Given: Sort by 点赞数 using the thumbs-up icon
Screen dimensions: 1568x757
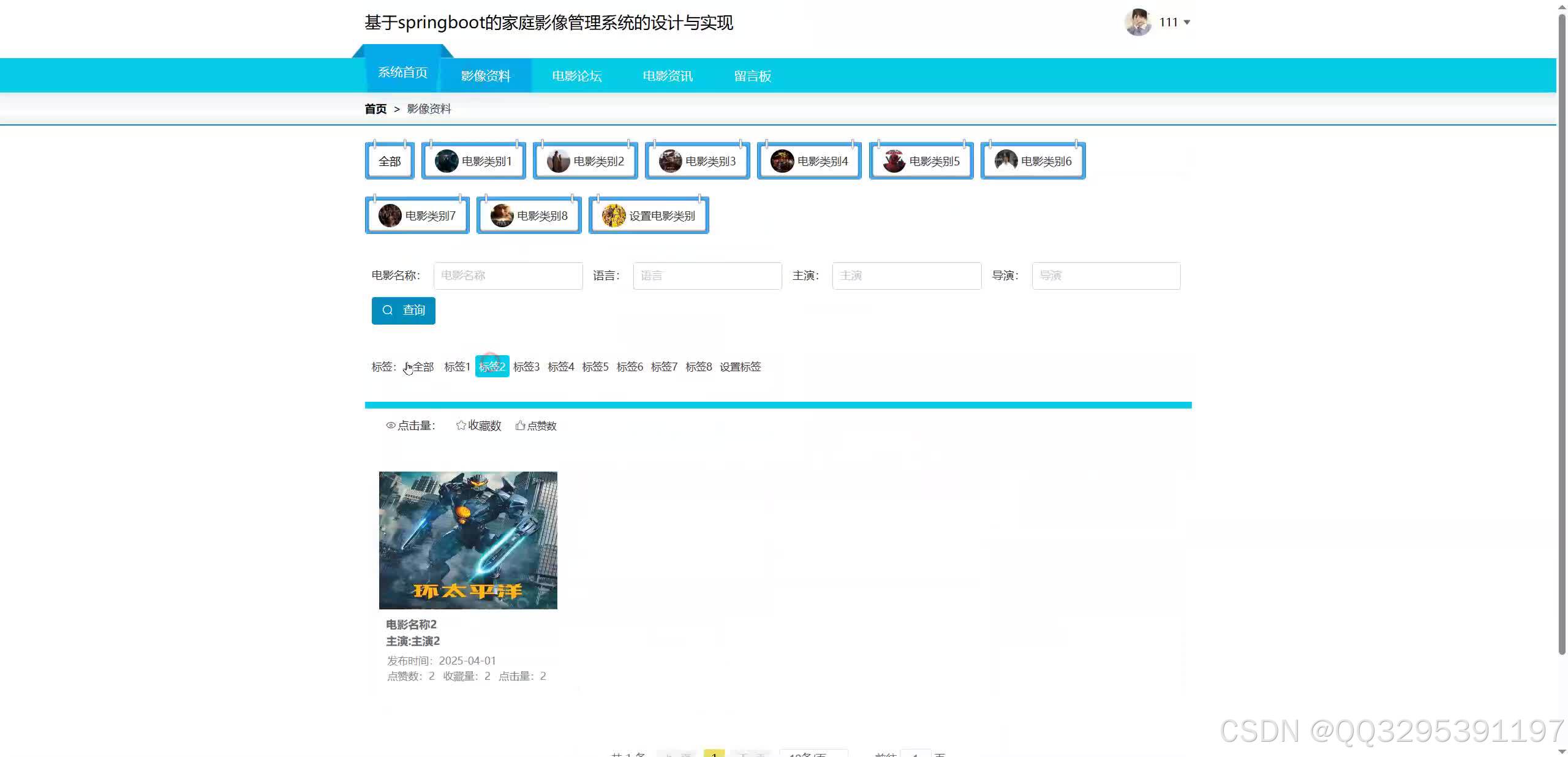Looking at the screenshot, I should click(521, 425).
